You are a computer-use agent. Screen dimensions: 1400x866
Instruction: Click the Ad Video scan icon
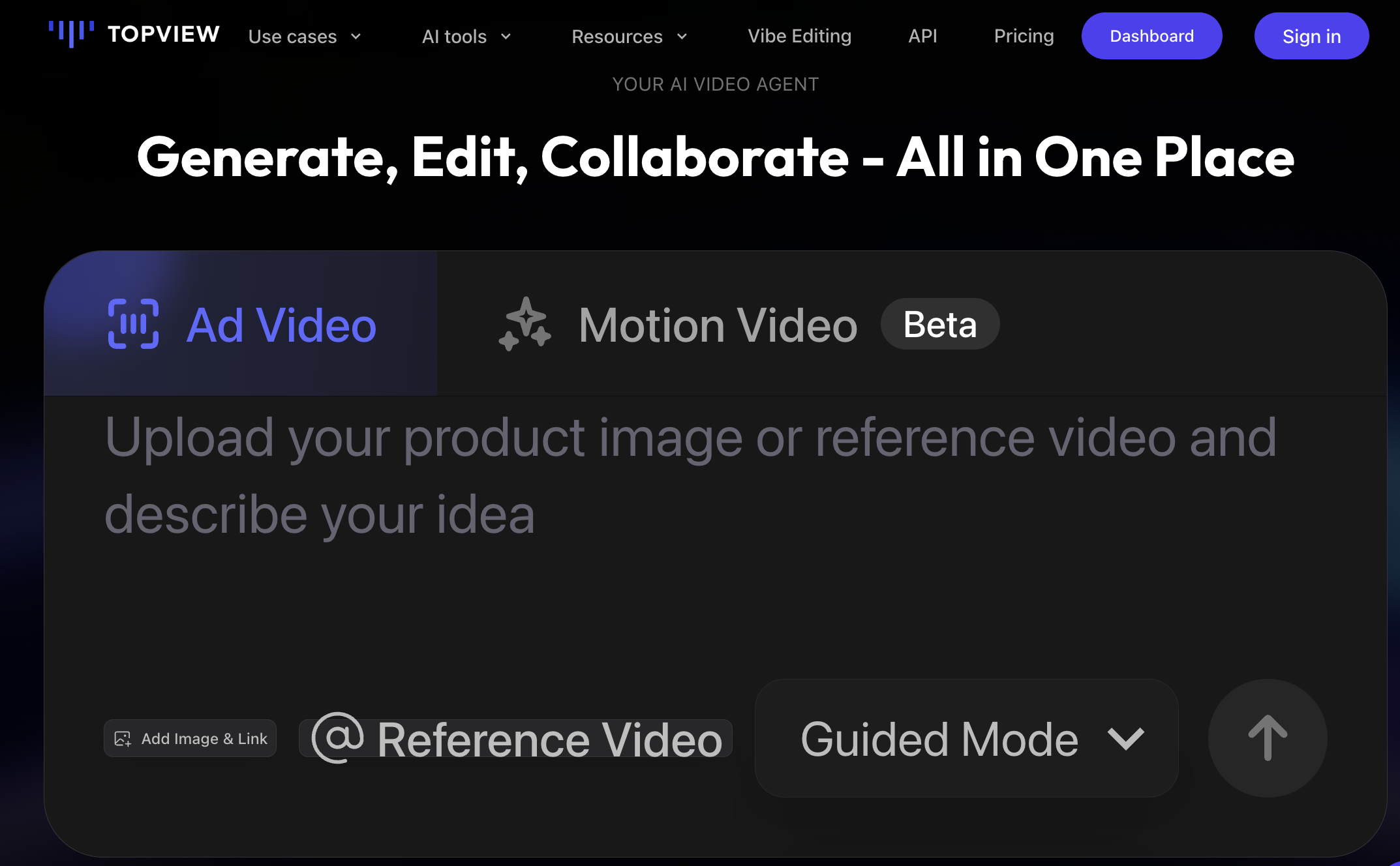coord(133,324)
